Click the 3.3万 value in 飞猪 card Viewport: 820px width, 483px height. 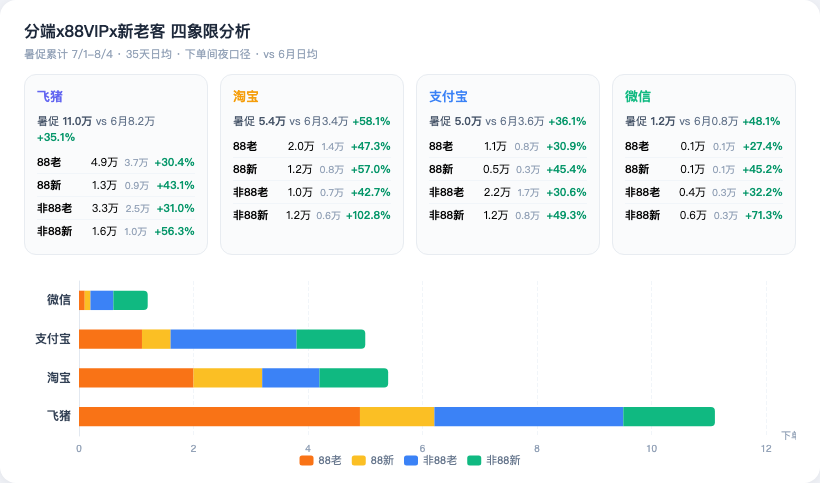point(105,209)
